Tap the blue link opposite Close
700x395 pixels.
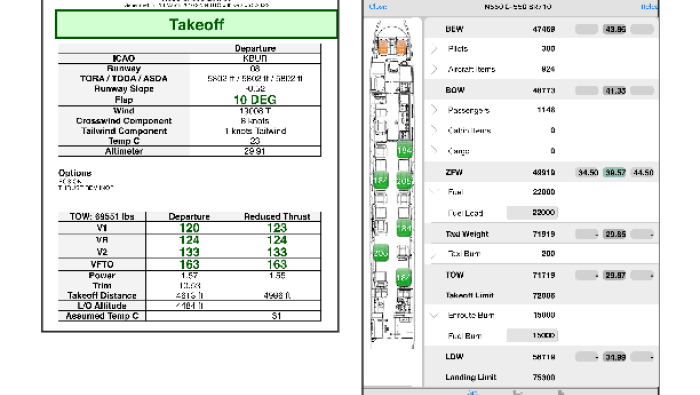pyautogui.click(x=649, y=7)
